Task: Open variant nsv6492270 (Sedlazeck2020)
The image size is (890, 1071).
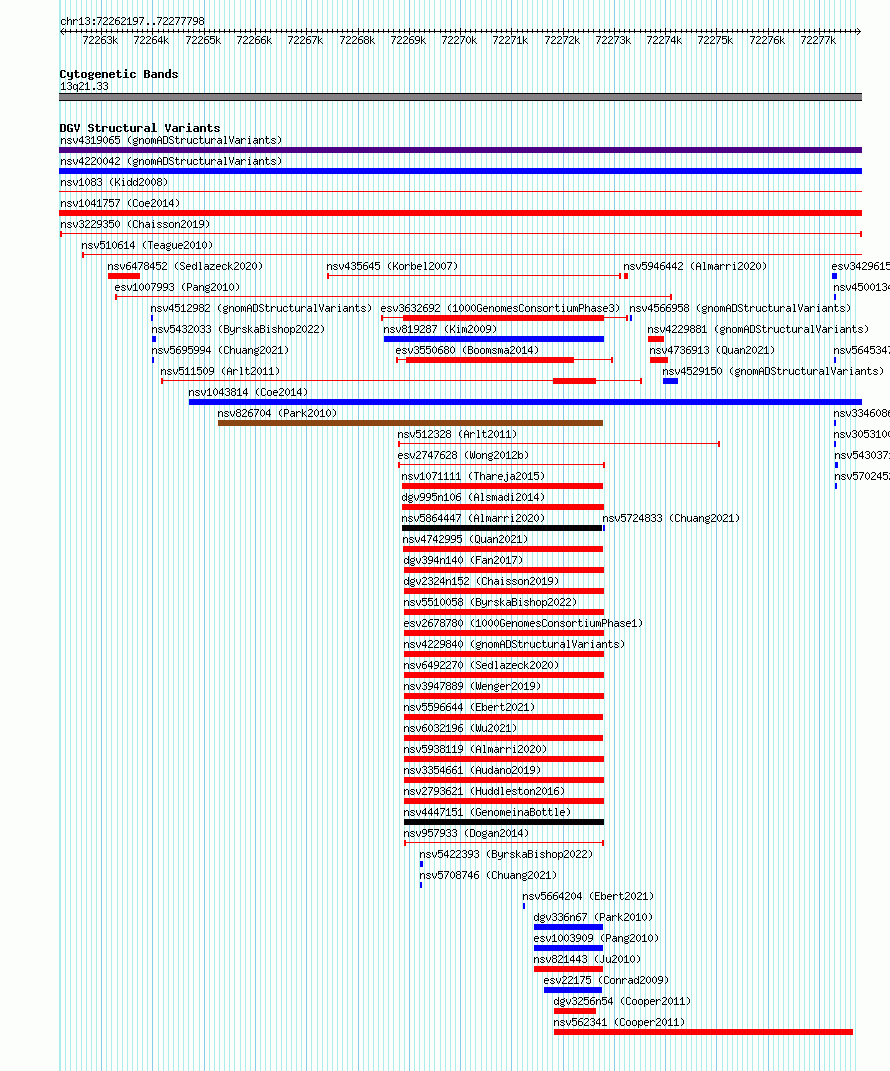Action: 481,666
